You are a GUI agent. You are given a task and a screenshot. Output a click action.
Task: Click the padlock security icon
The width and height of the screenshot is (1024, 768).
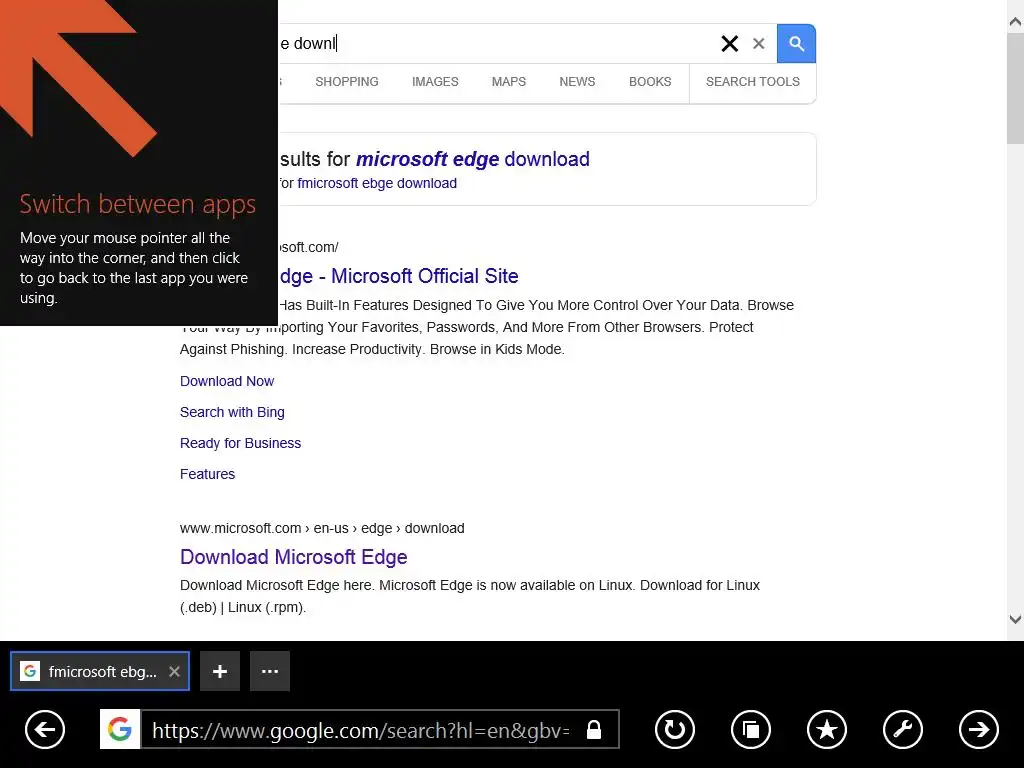click(594, 729)
